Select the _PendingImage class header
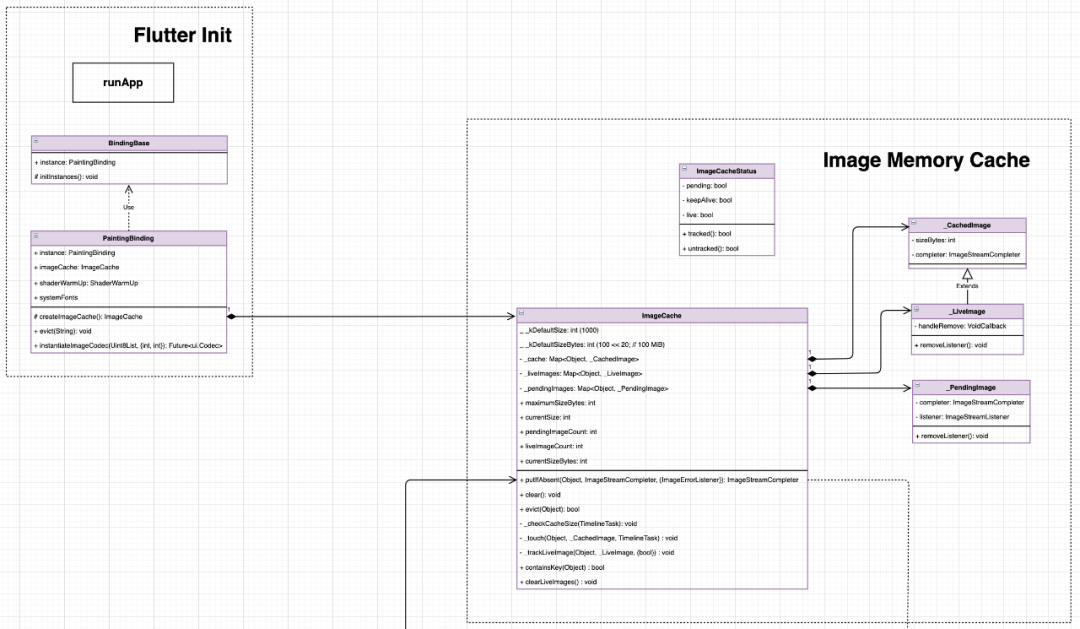Image resolution: width=1080 pixels, height=629 pixels. (971, 388)
